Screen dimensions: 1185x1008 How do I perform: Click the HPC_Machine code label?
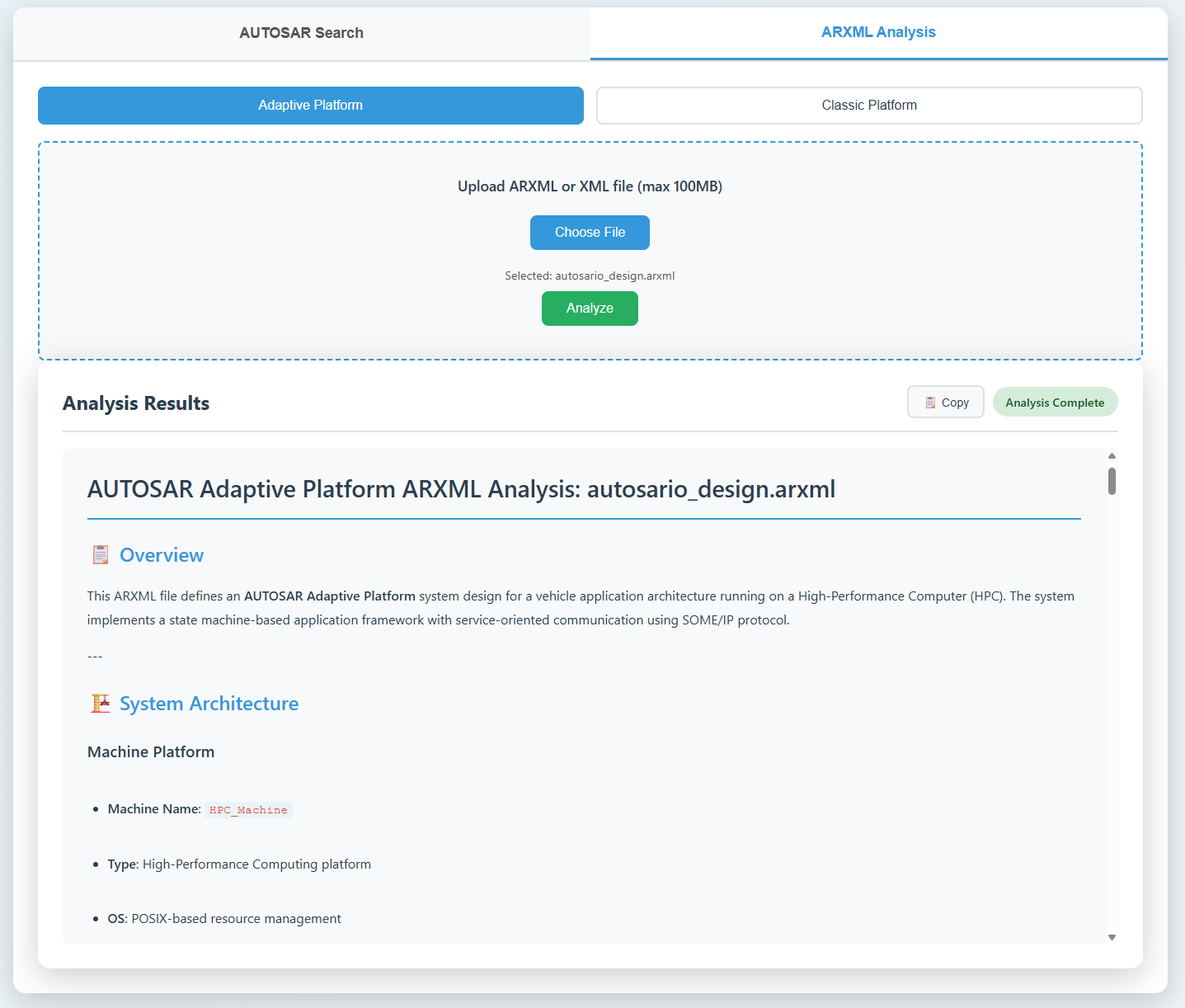click(x=248, y=810)
